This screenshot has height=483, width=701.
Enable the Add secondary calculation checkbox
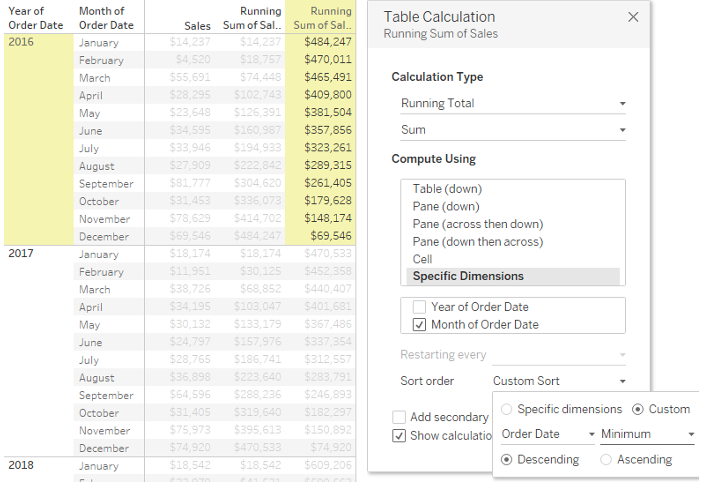399,417
